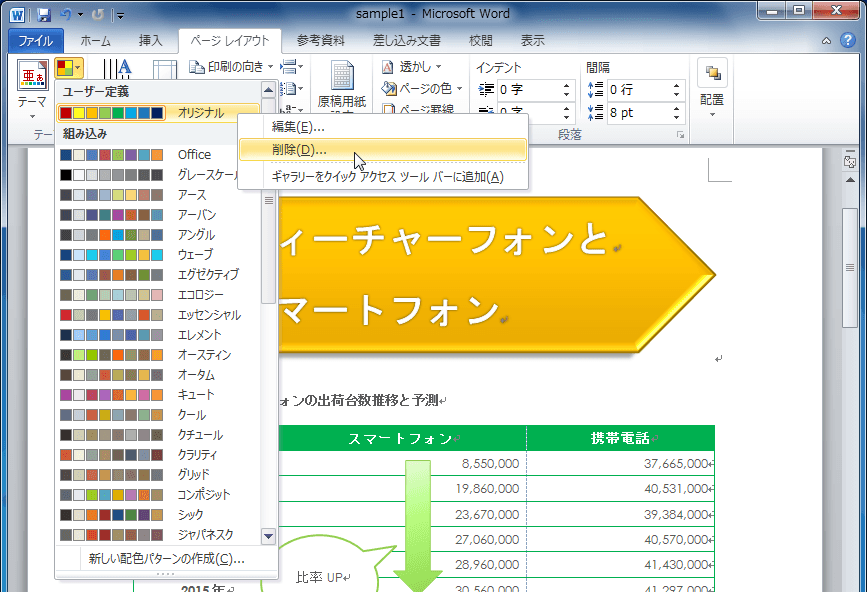Click color gallery scroll up arrow
Viewport: 867px width, 592px height.
pyautogui.click(x=268, y=90)
